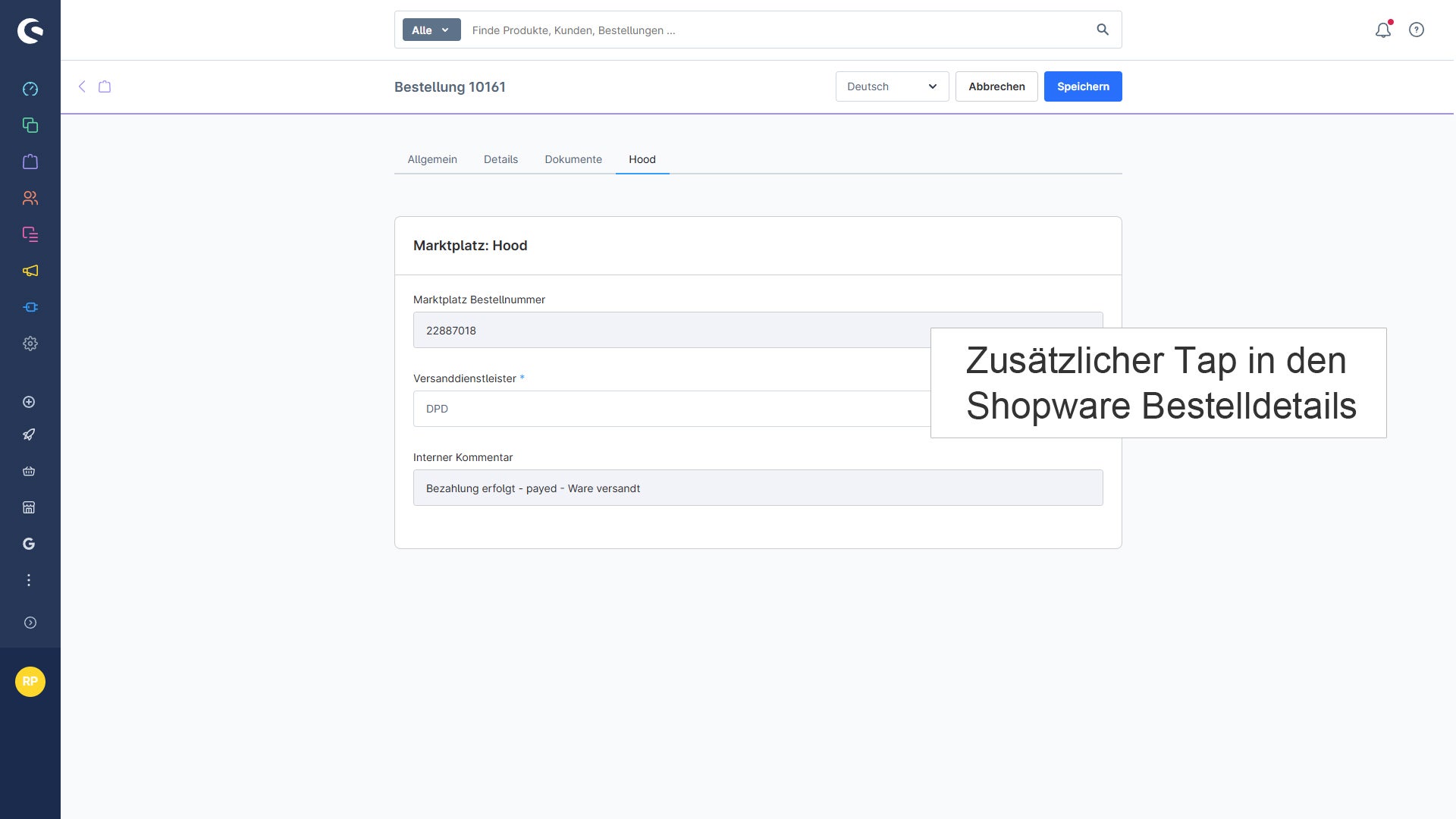The width and height of the screenshot is (1456, 819).
Task: Switch to the Allgemein tab
Action: 432,159
